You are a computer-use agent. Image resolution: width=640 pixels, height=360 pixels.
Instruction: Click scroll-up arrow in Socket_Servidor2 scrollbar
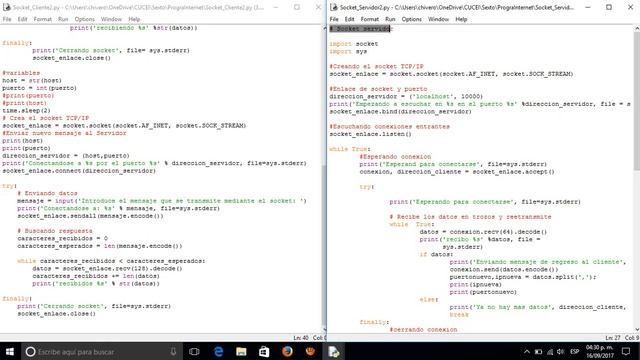click(x=636, y=28)
